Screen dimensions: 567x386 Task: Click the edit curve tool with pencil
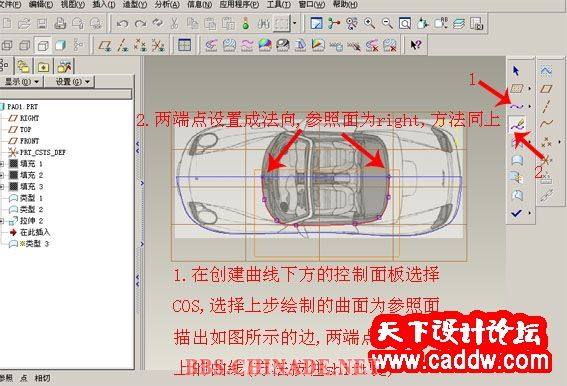pyautogui.click(x=517, y=124)
